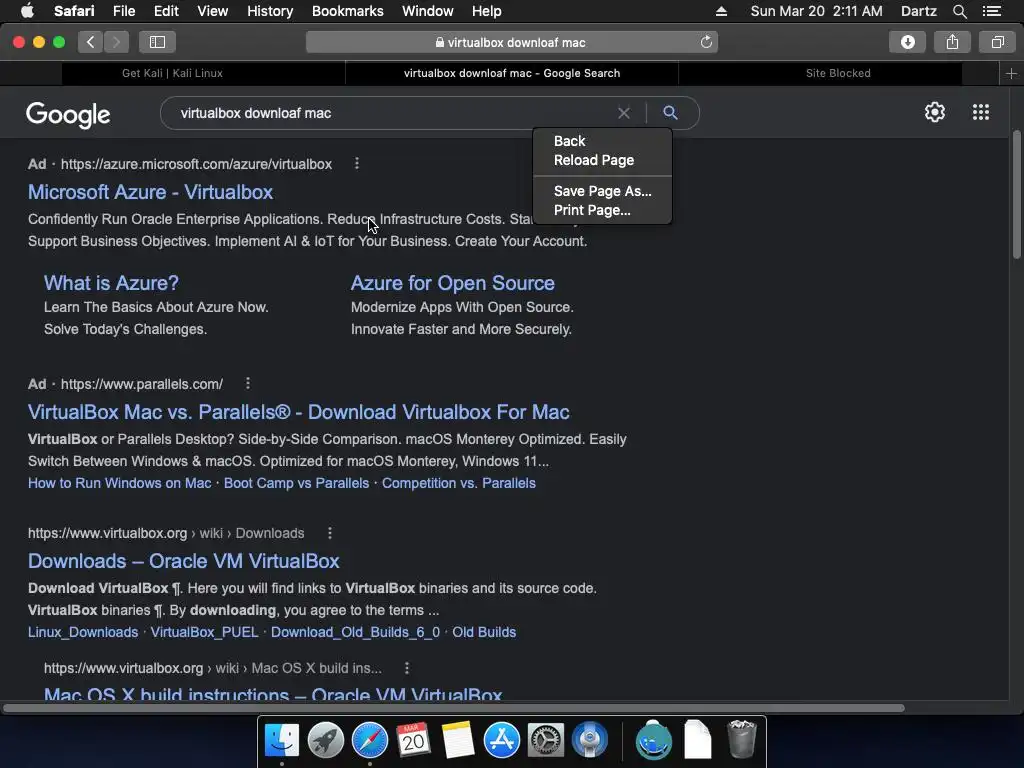1024x768 pixels.
Task: Open Trash in the Dock
Action: (741, 739)
